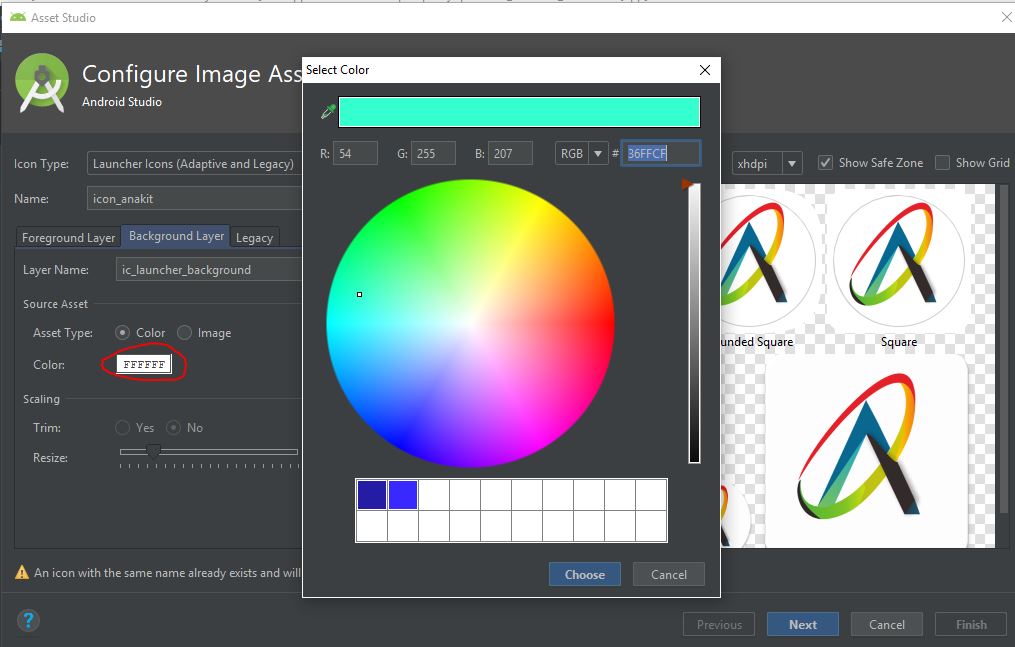Select the eyedropper tool in the color dialog
1015x647 pixels.
pos(325,110)
